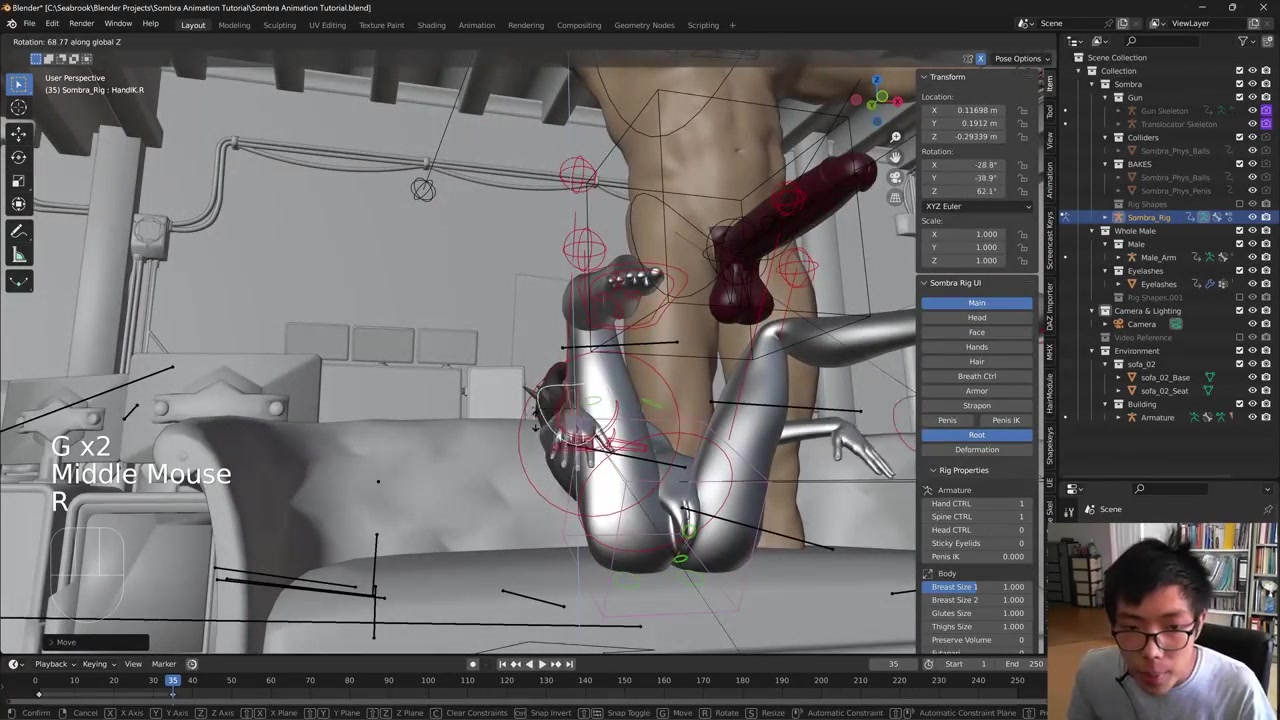Click the Deformation layer button

[x=976, y=450]
